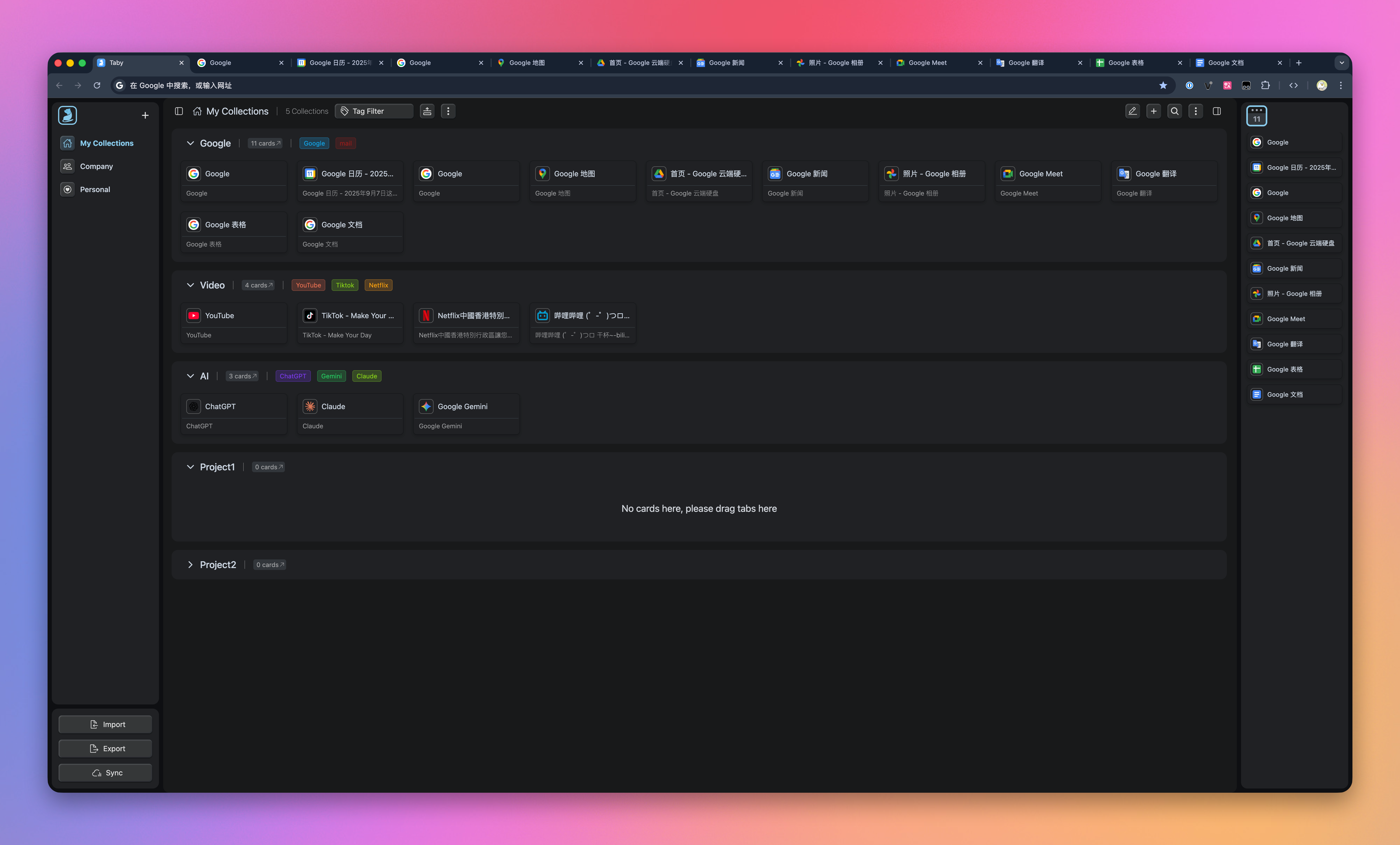
Task: Open the tab search chevron dropdown
Action: click(x=1341, y=63)
